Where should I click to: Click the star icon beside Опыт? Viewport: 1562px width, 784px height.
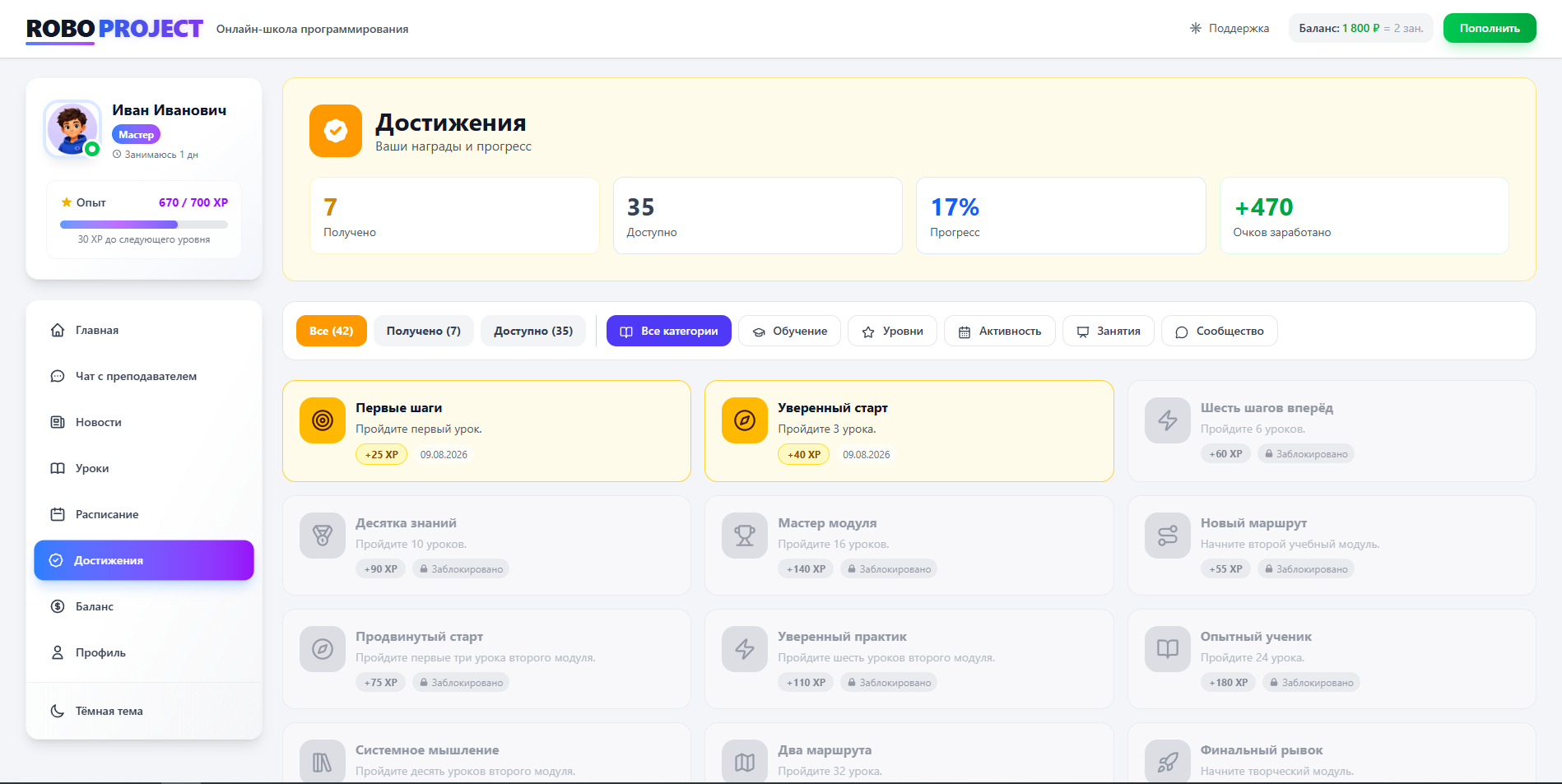[x=67, y=202]
